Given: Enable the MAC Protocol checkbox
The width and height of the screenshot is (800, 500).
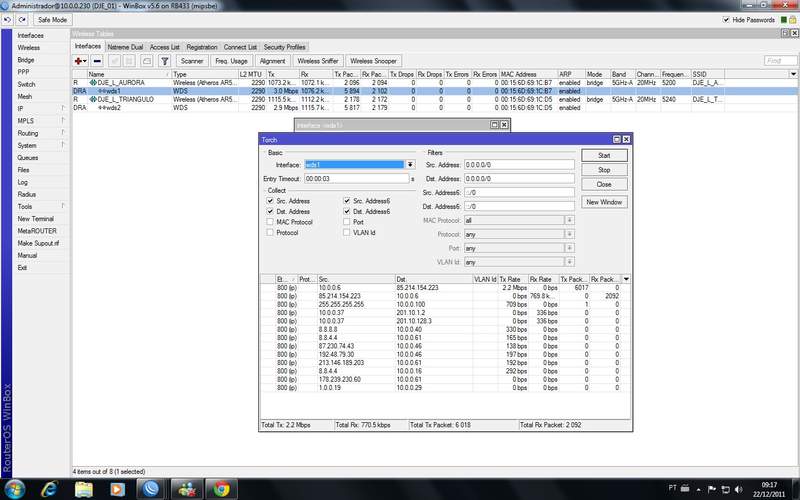Looking at the screenshot, I should click(270, 222).
